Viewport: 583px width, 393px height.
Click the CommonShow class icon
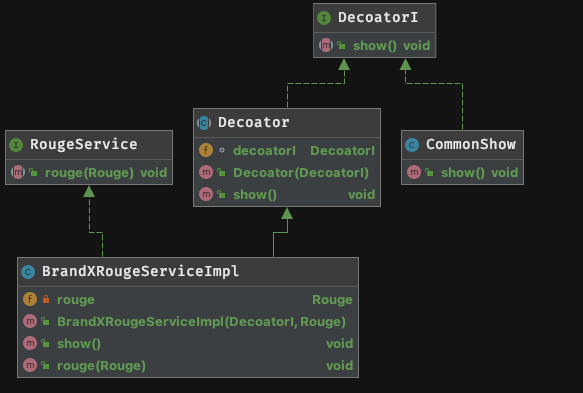(x=412, y=145)
